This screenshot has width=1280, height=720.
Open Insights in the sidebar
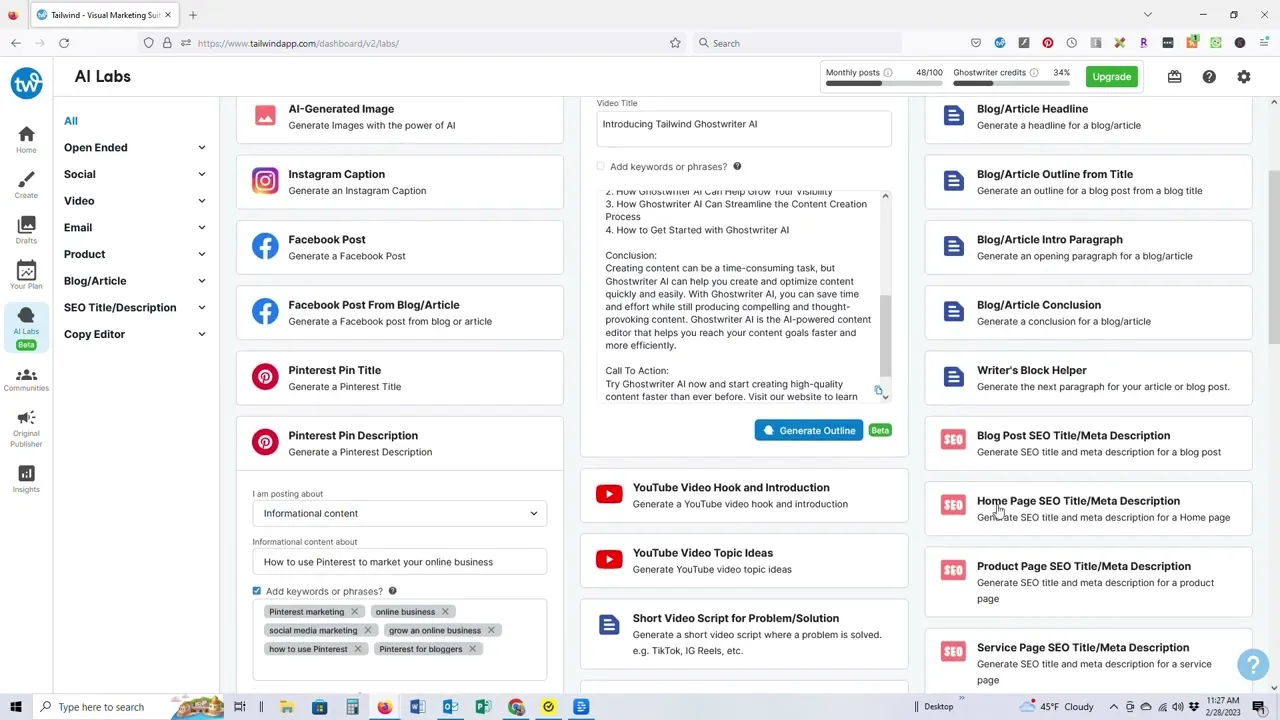coord(26,479)
